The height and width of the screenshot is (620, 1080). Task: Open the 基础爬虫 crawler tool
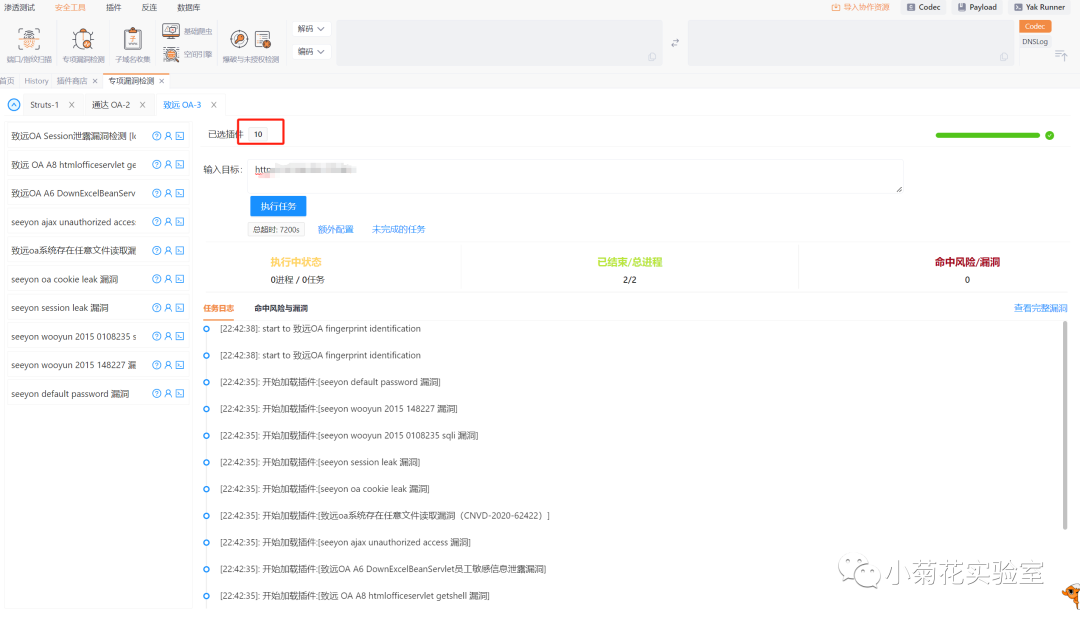187,31
